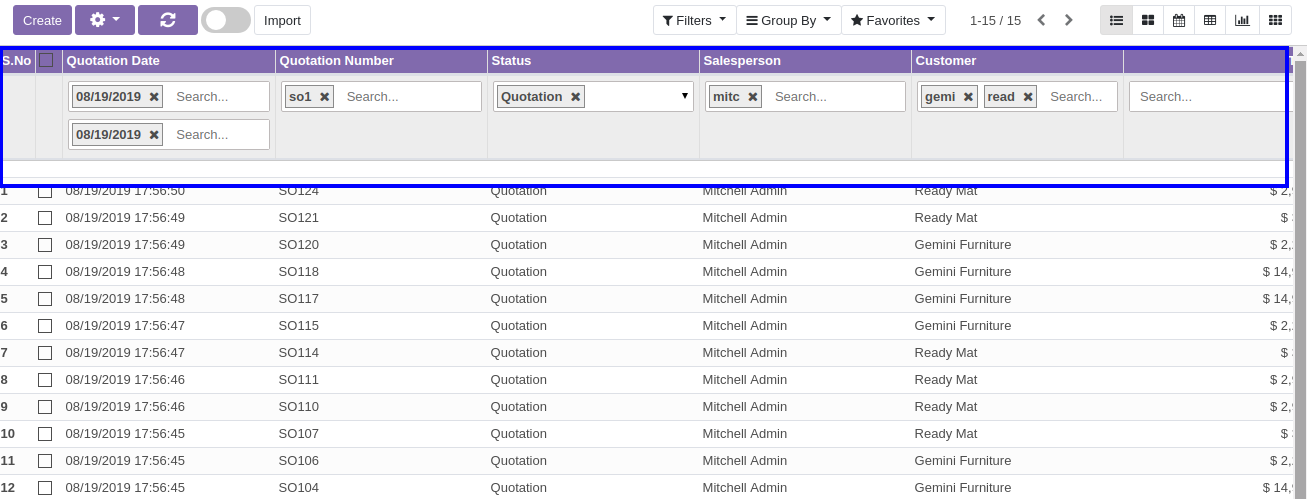1307x499 pixels.
Task: Expand the Group By dropdown
Action: click(788, 20)
